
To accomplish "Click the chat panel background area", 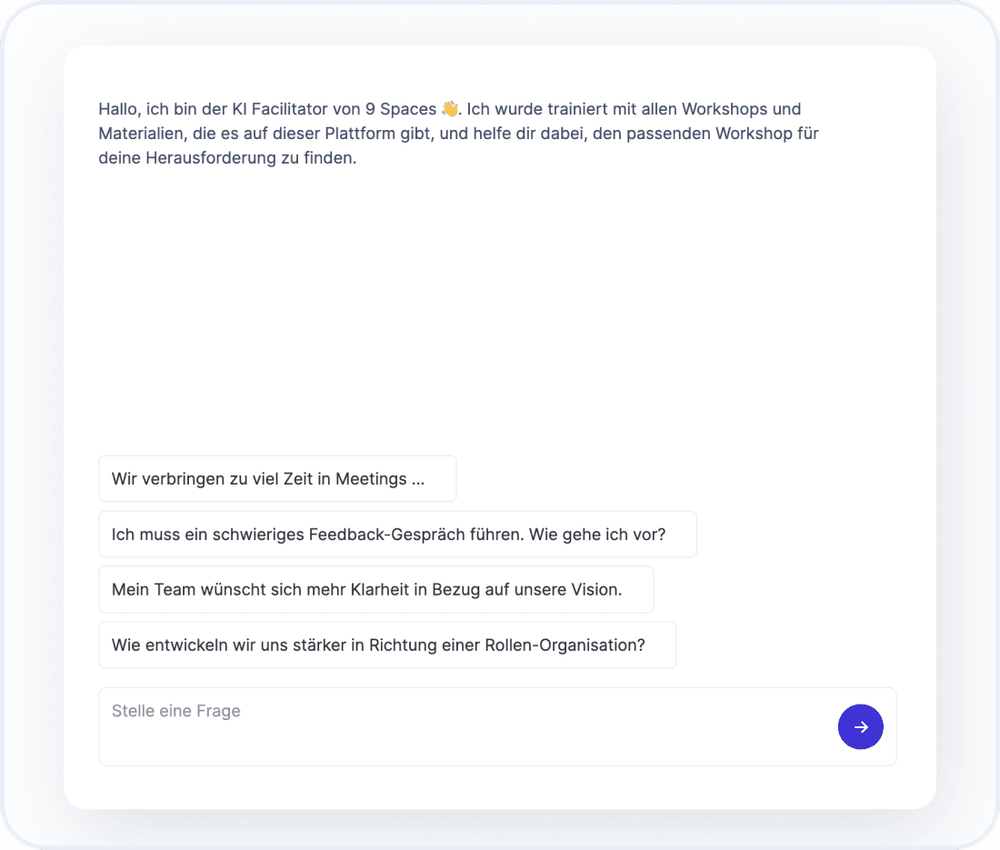I will (500, 300).
